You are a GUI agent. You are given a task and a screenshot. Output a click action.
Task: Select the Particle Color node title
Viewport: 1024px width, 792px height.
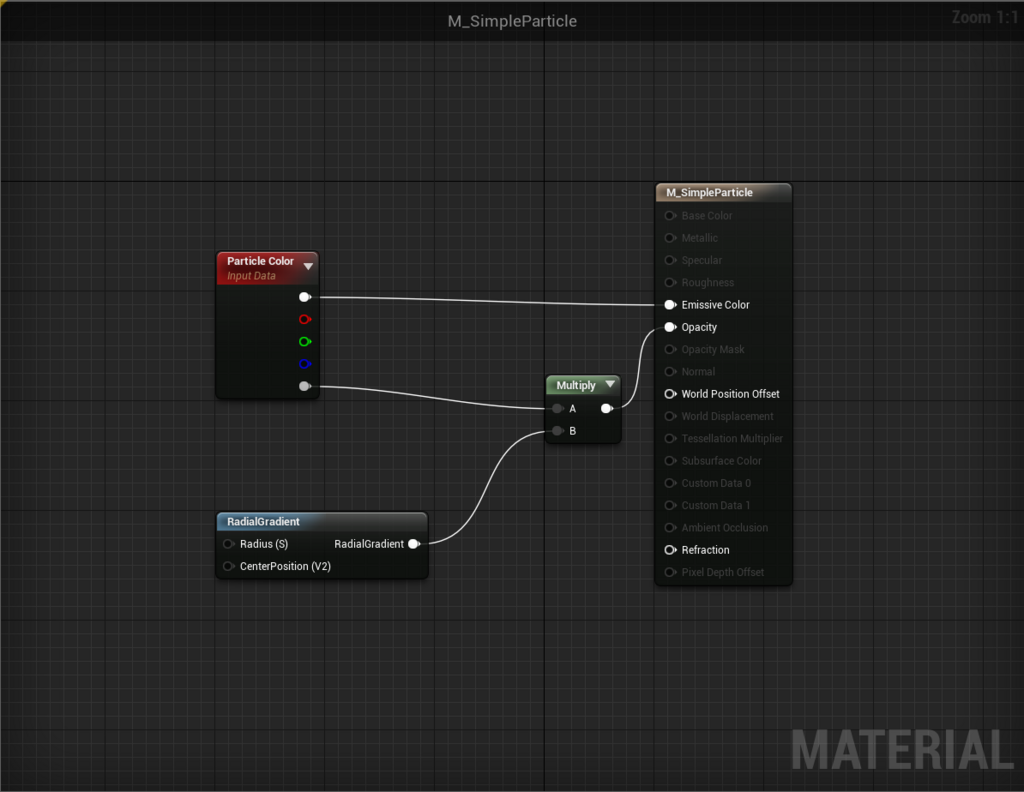coord(260,261)
